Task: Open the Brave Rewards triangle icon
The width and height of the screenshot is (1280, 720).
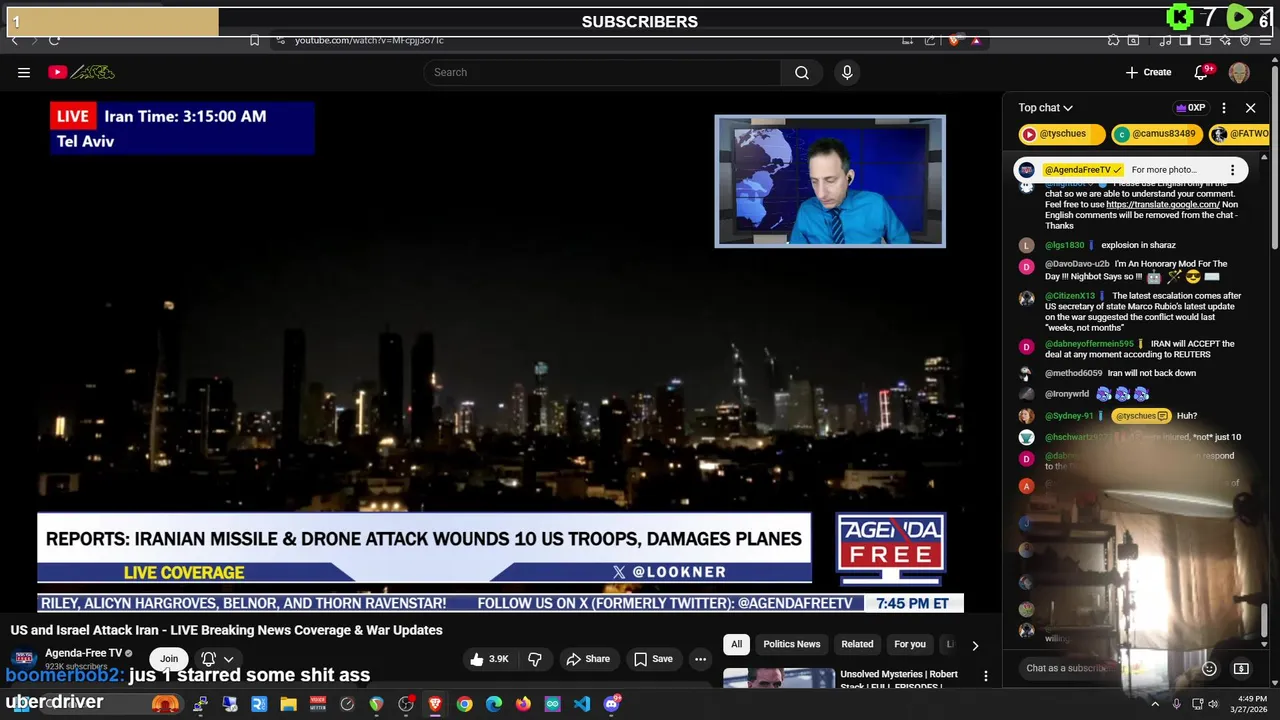Action: (976, 40)
